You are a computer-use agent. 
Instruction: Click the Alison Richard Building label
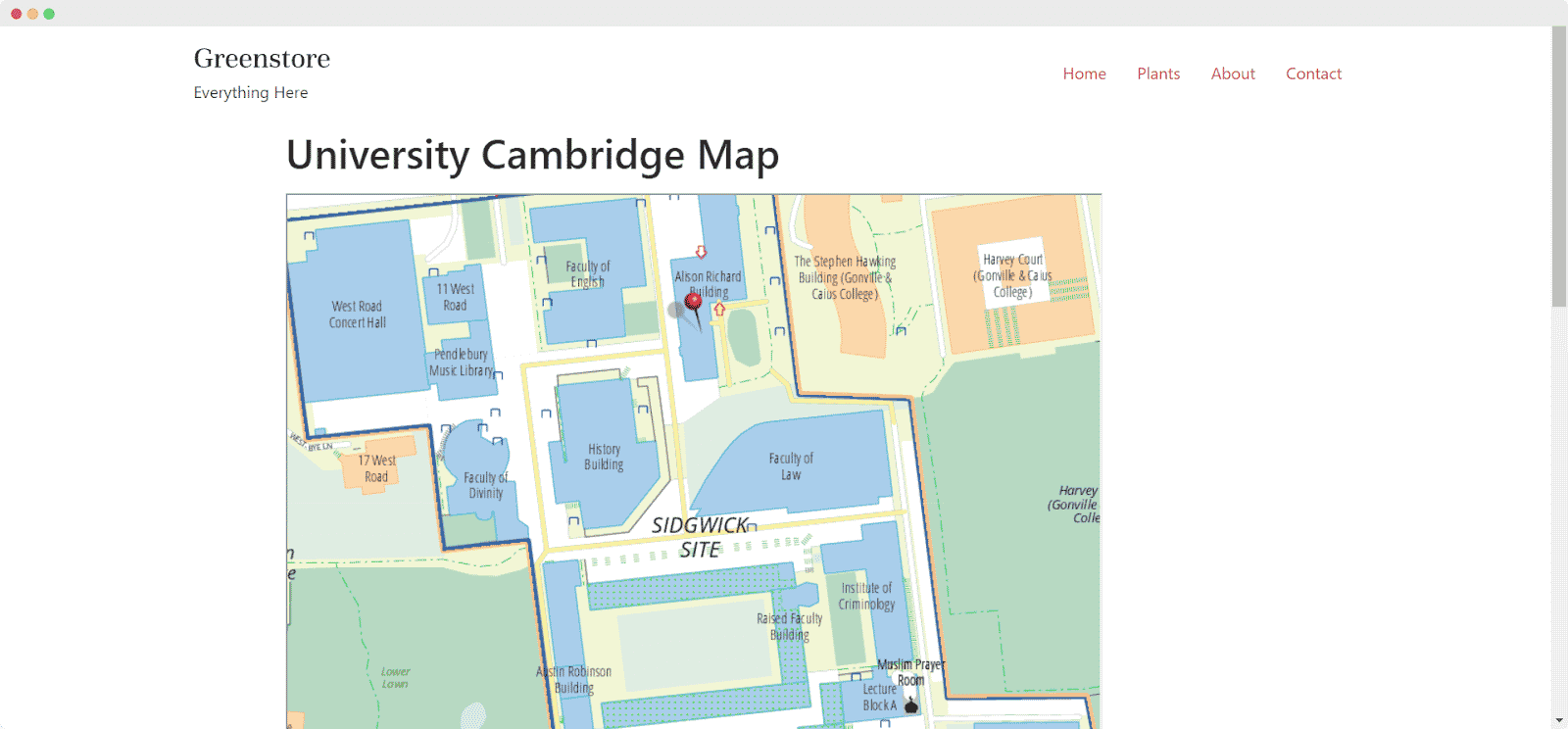[708, 284]
